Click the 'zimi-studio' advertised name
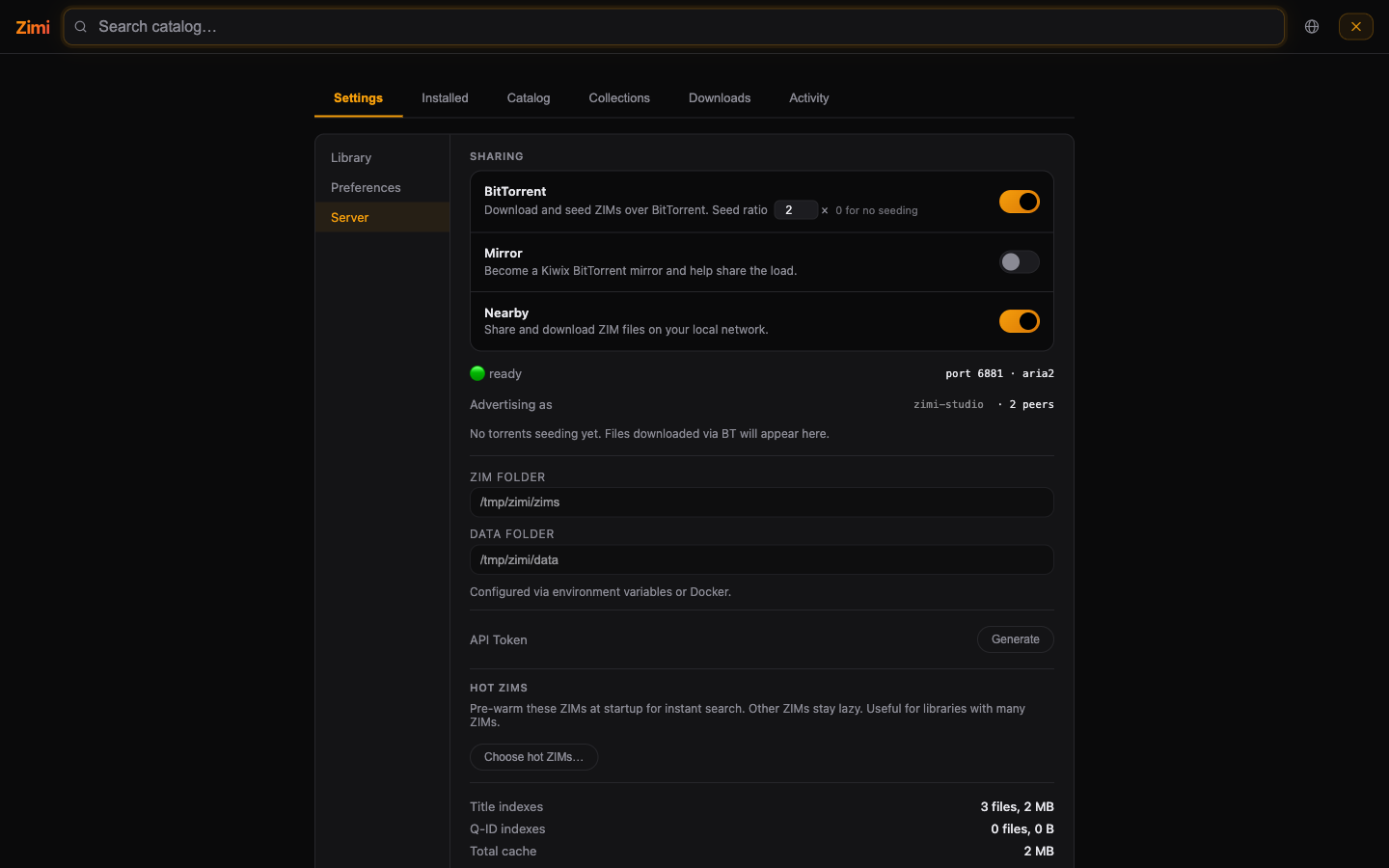The image size is (1389, 868). tap(948, 405)
